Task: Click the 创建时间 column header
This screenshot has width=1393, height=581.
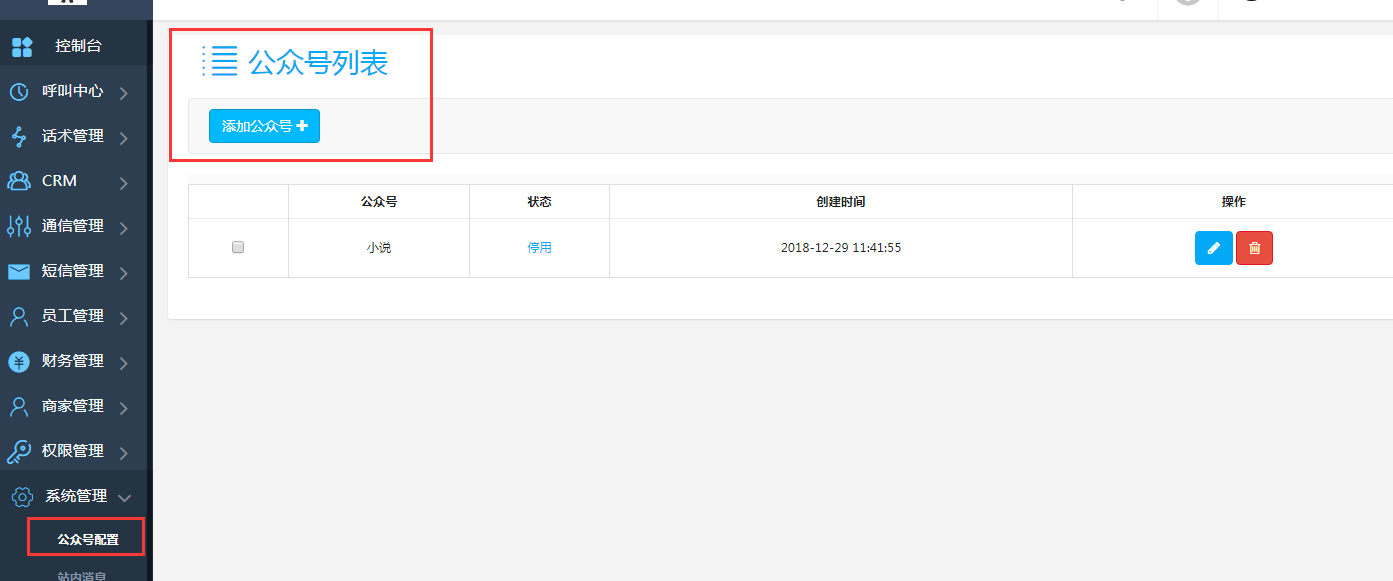Action: (x=840, y=202)
